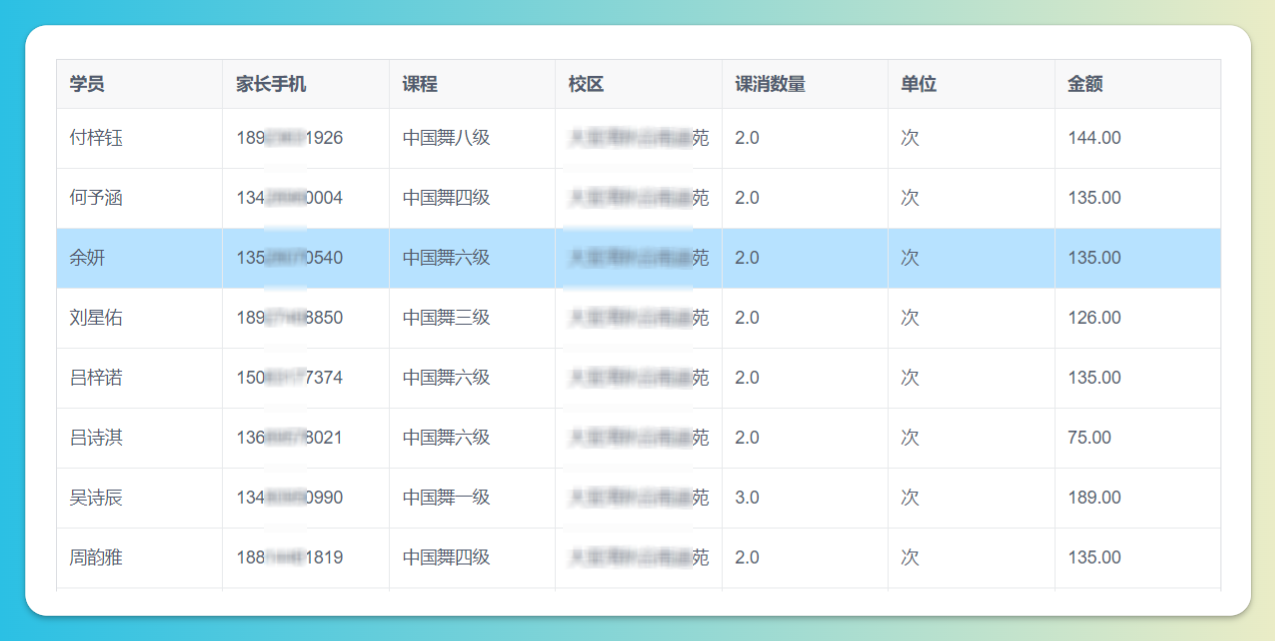Click 中国舞四级 in 何予涵's row

pos(447,198)
